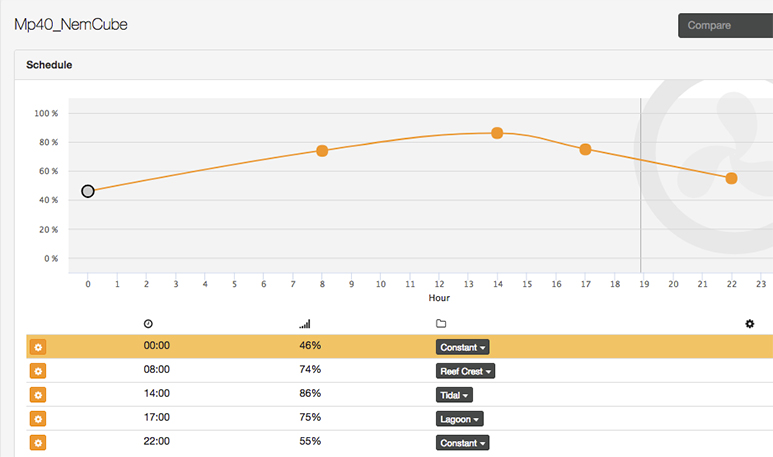Viewport: 773px width, 457px height.
Task: Select the hour 0 point on the graph
Action: (88, 191)
